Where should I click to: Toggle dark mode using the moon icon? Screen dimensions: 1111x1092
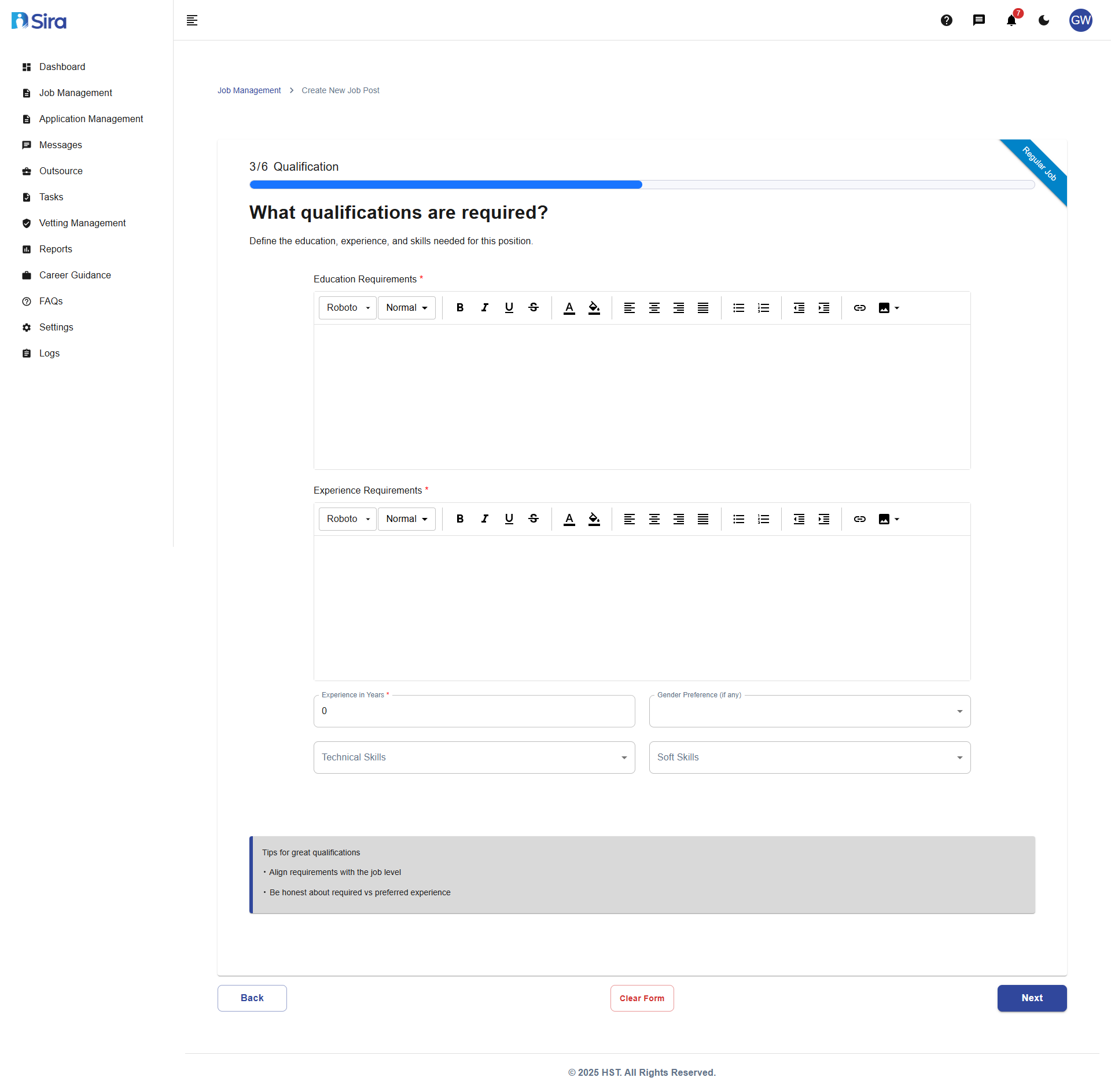(1044, 20)
